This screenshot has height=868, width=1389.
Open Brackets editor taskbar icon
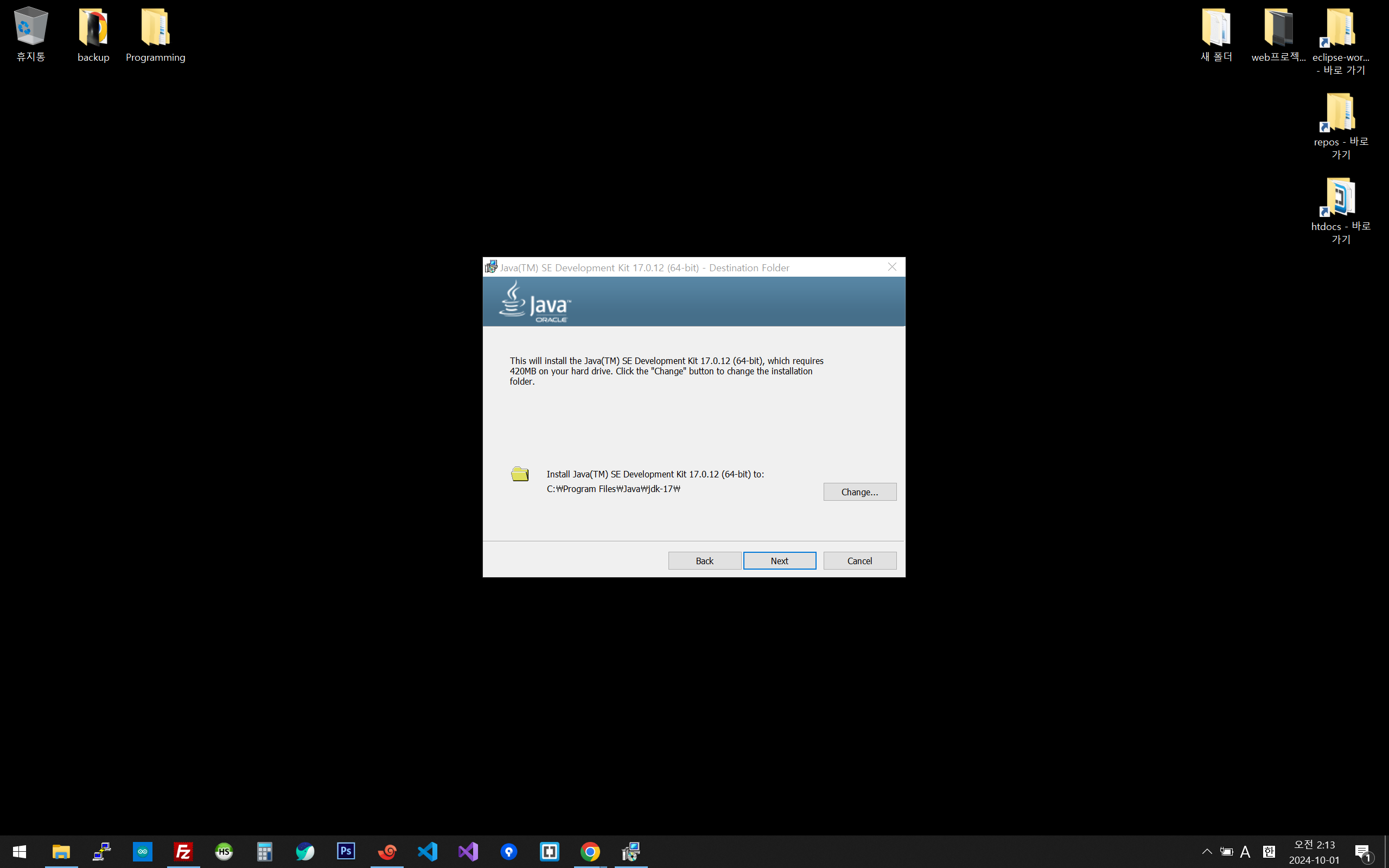point(549,851)
